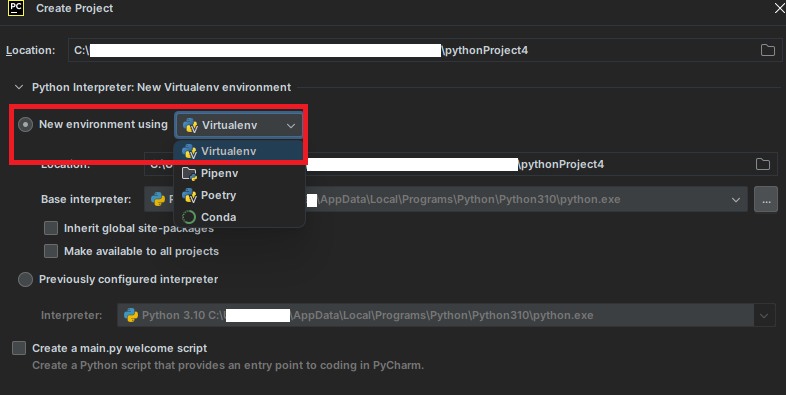Choose Conda from the dropdown list

239,217
